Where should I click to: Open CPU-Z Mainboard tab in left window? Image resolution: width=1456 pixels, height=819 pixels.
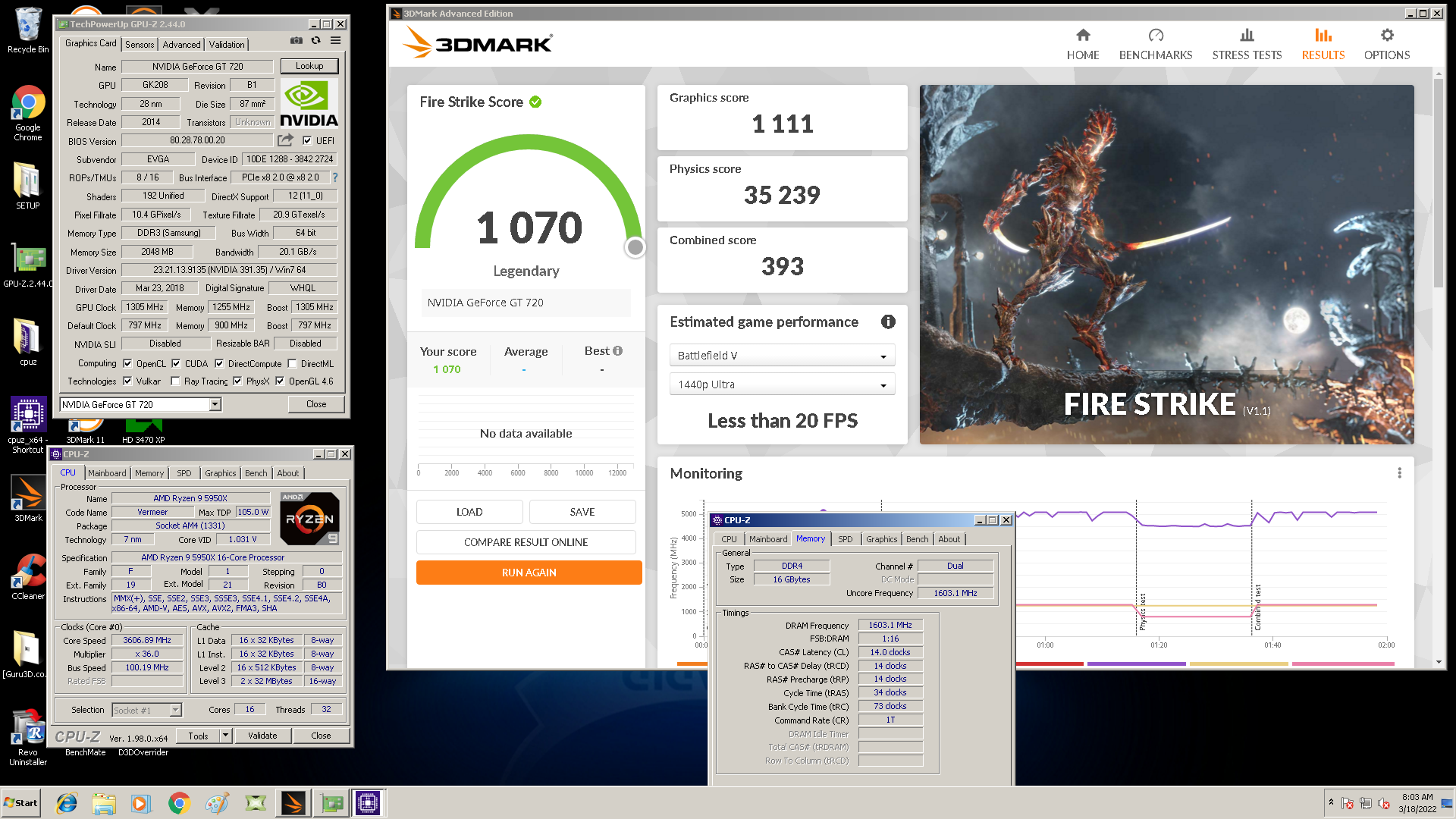pyautogui.click(x=107, y=473)
